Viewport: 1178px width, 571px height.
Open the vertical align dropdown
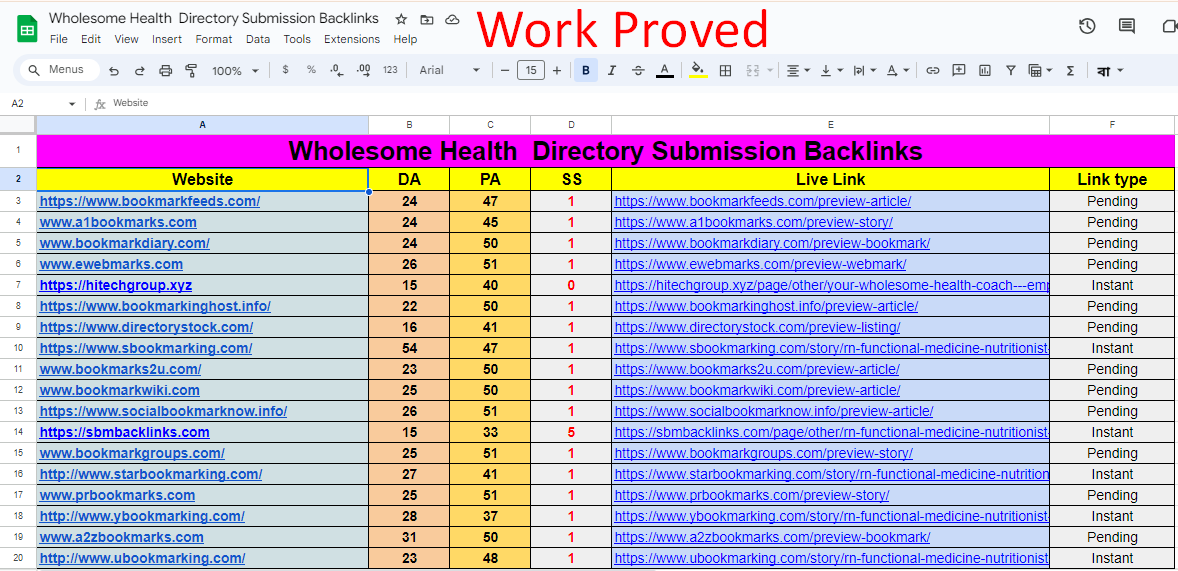[x=832, y=71]
